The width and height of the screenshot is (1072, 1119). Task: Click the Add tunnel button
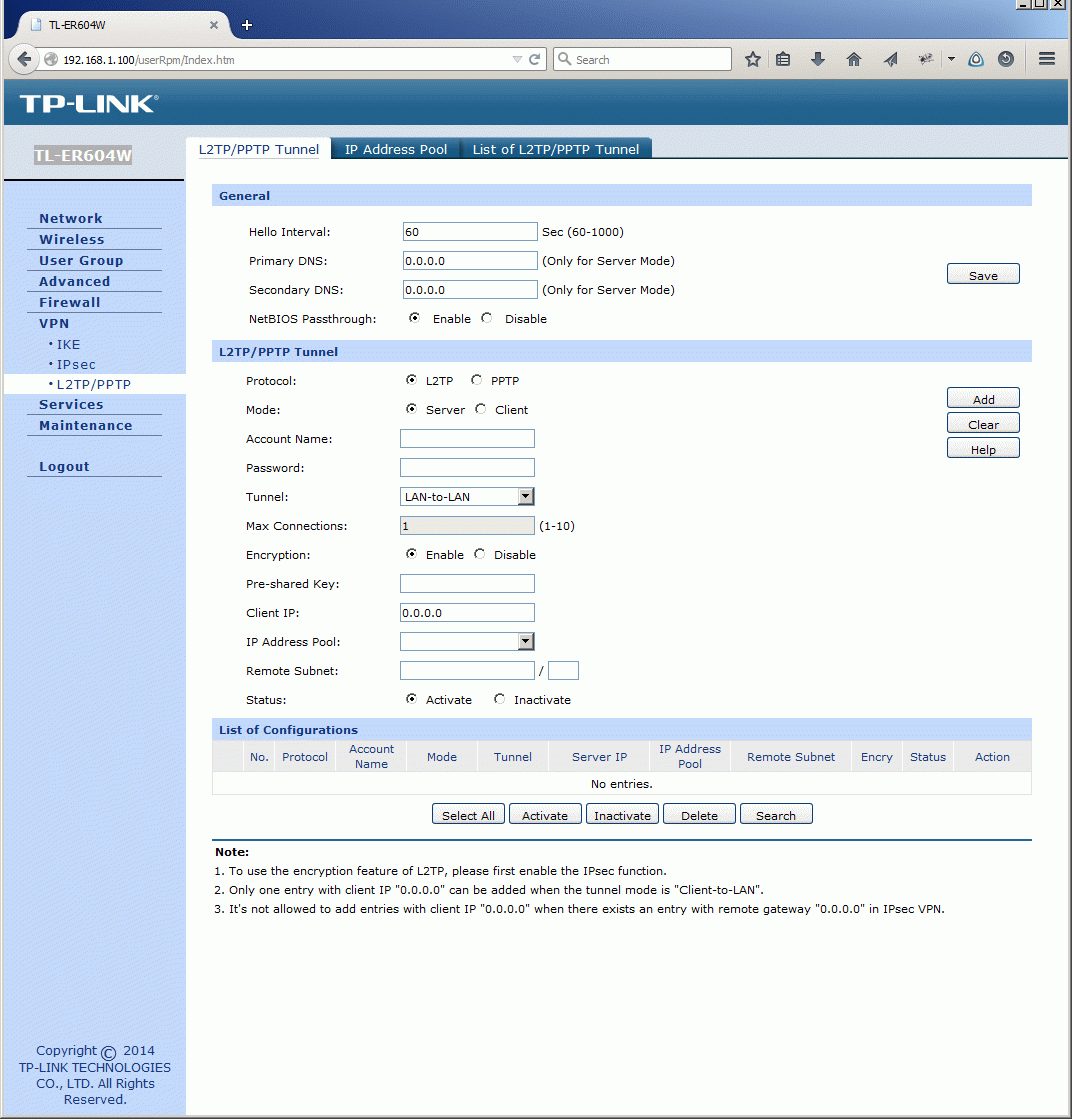(983, 399)
